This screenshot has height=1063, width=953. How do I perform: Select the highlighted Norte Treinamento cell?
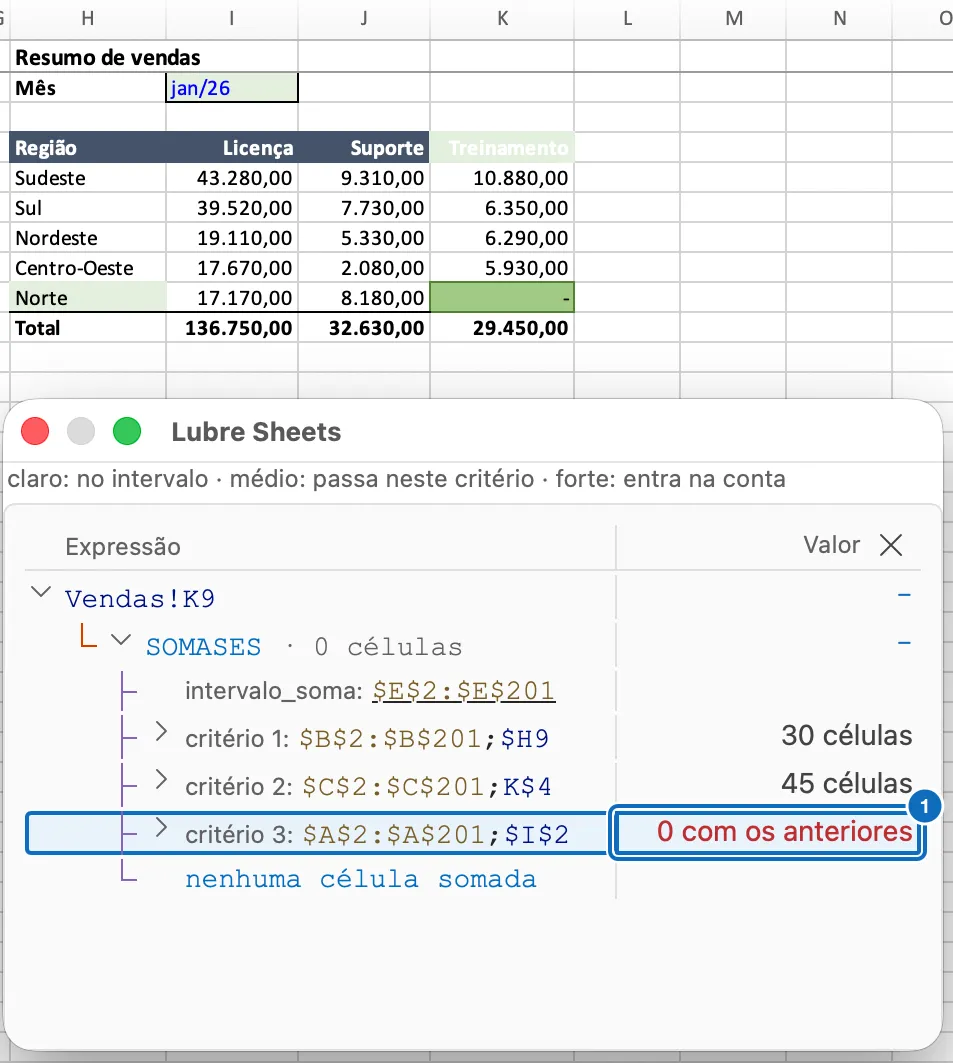(502, 298)
